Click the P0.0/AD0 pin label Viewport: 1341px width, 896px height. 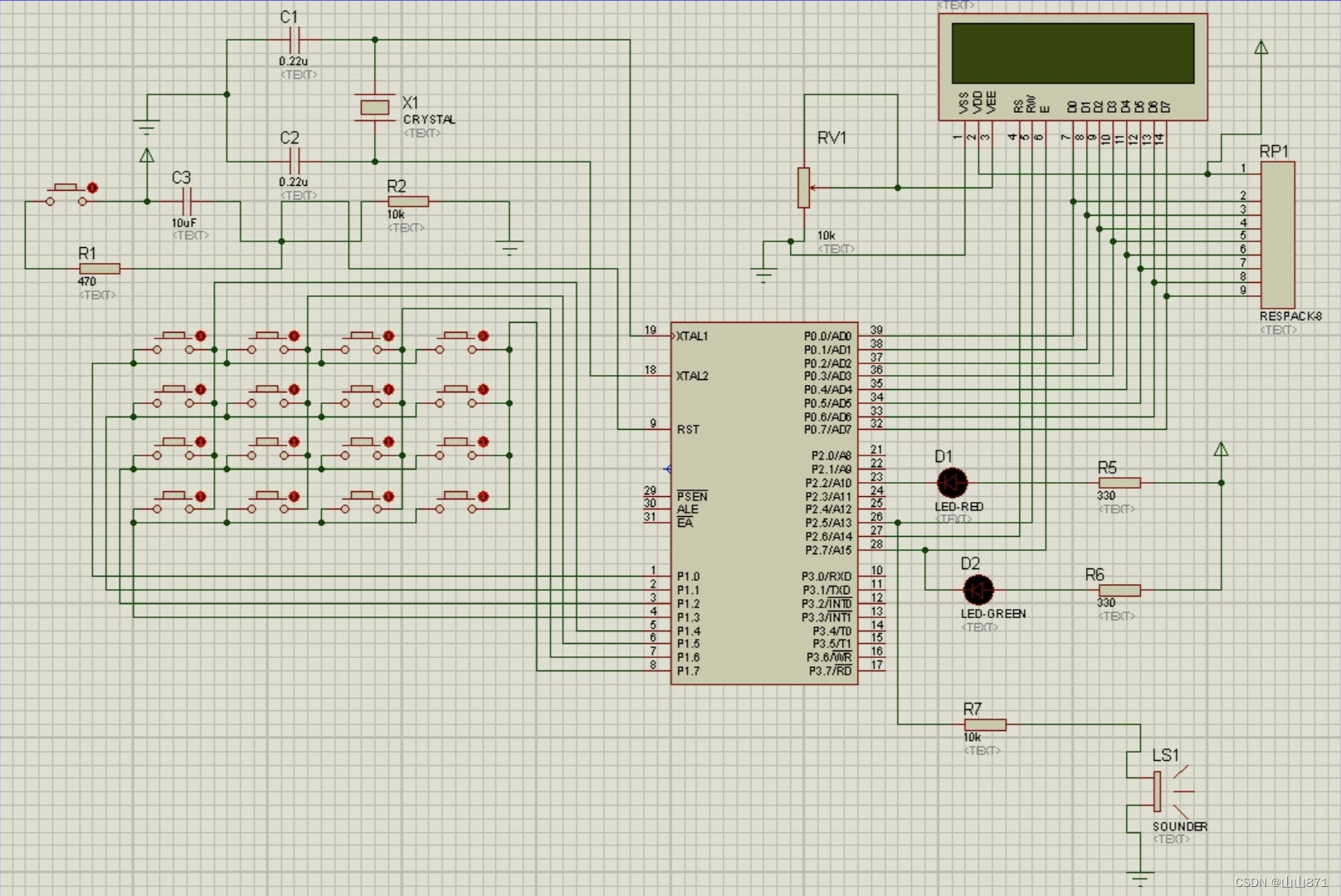click(827, 336)
